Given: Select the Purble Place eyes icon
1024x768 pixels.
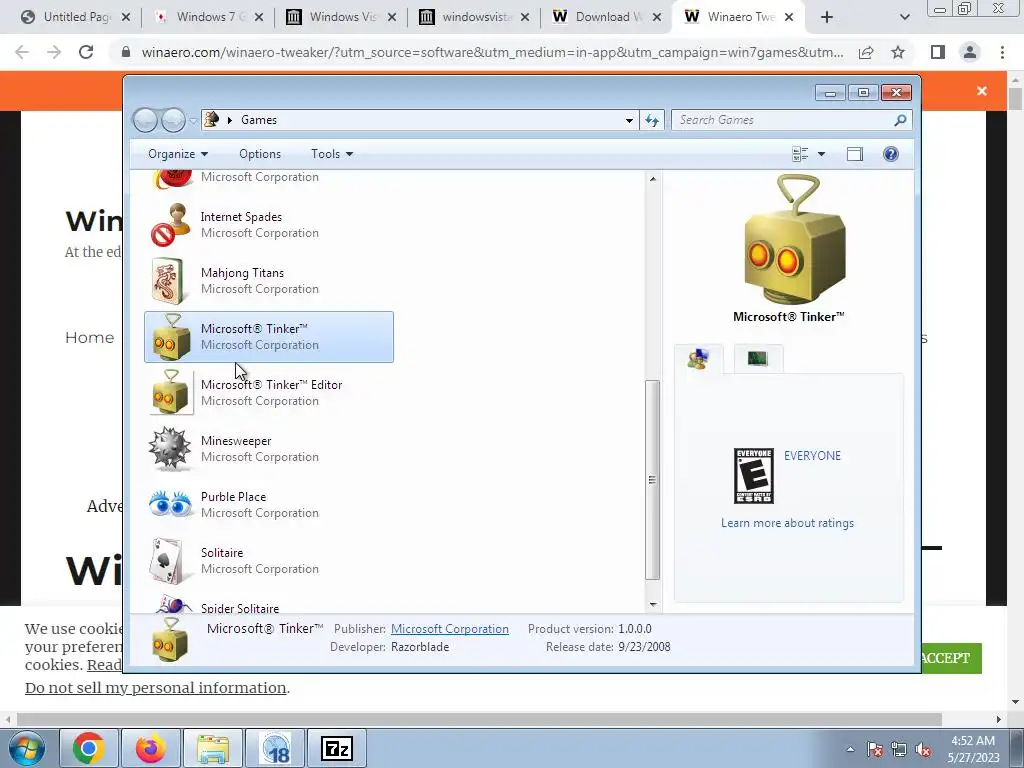Looking at the screenshot, I should [x=170, y=505].
